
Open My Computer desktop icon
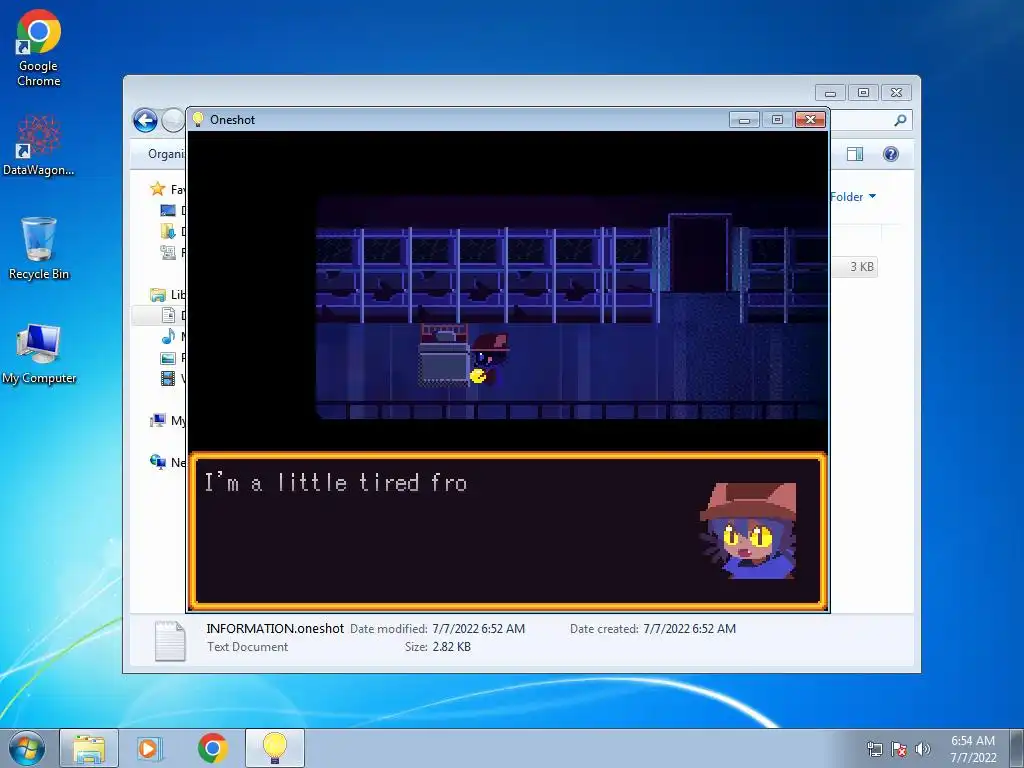click(39, 353)
